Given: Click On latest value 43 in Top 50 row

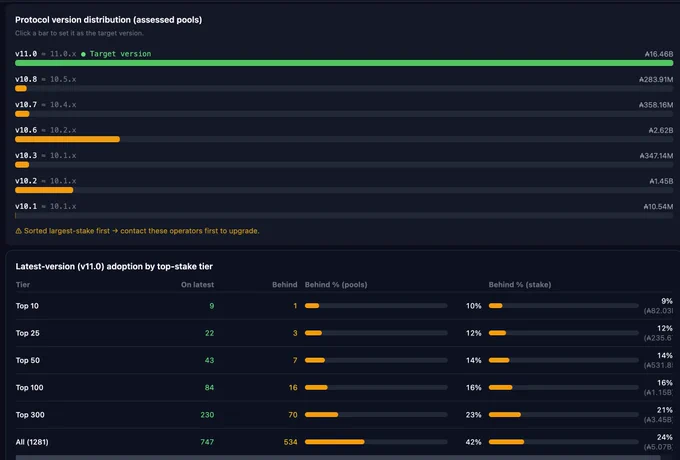Looking at the screenshot, I should coord(209,360).
